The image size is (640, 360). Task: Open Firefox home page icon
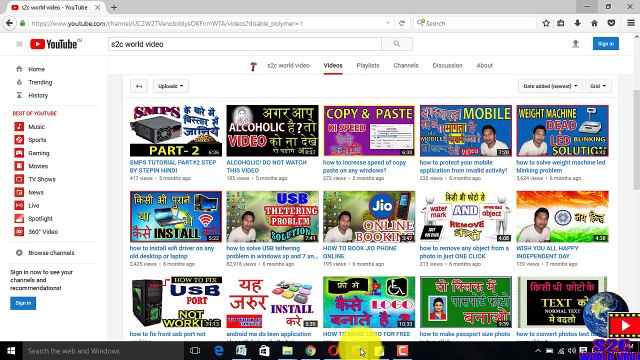click(x=594, y=23)
